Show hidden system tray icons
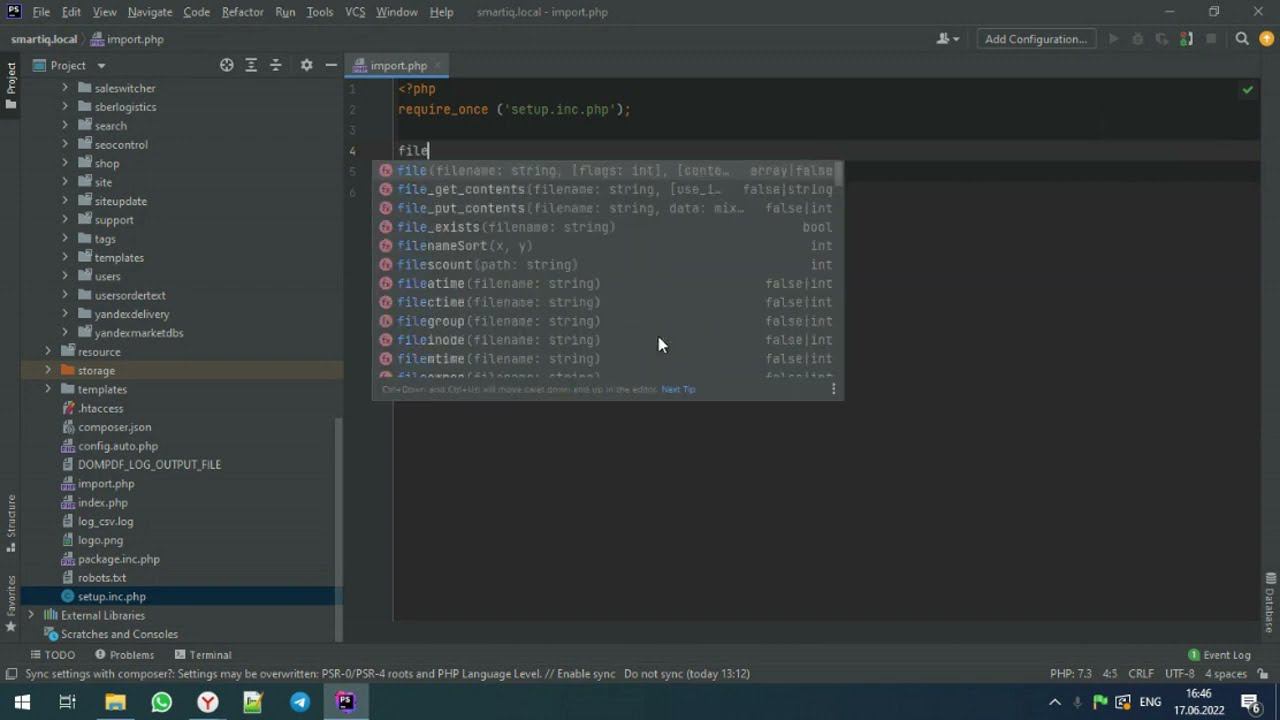1280x720 pixels. point(1054,702)
